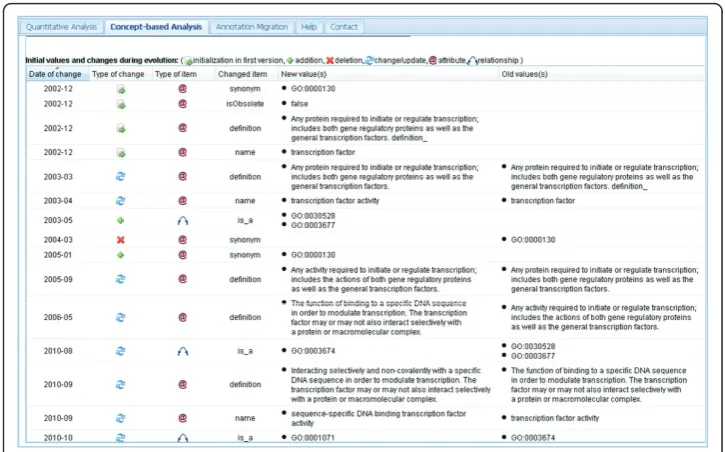This screenshot has width=725, height=452.
Task: Select the Concept-based Analysis tab
Action: pyautogui.click(x=156, y=27)
